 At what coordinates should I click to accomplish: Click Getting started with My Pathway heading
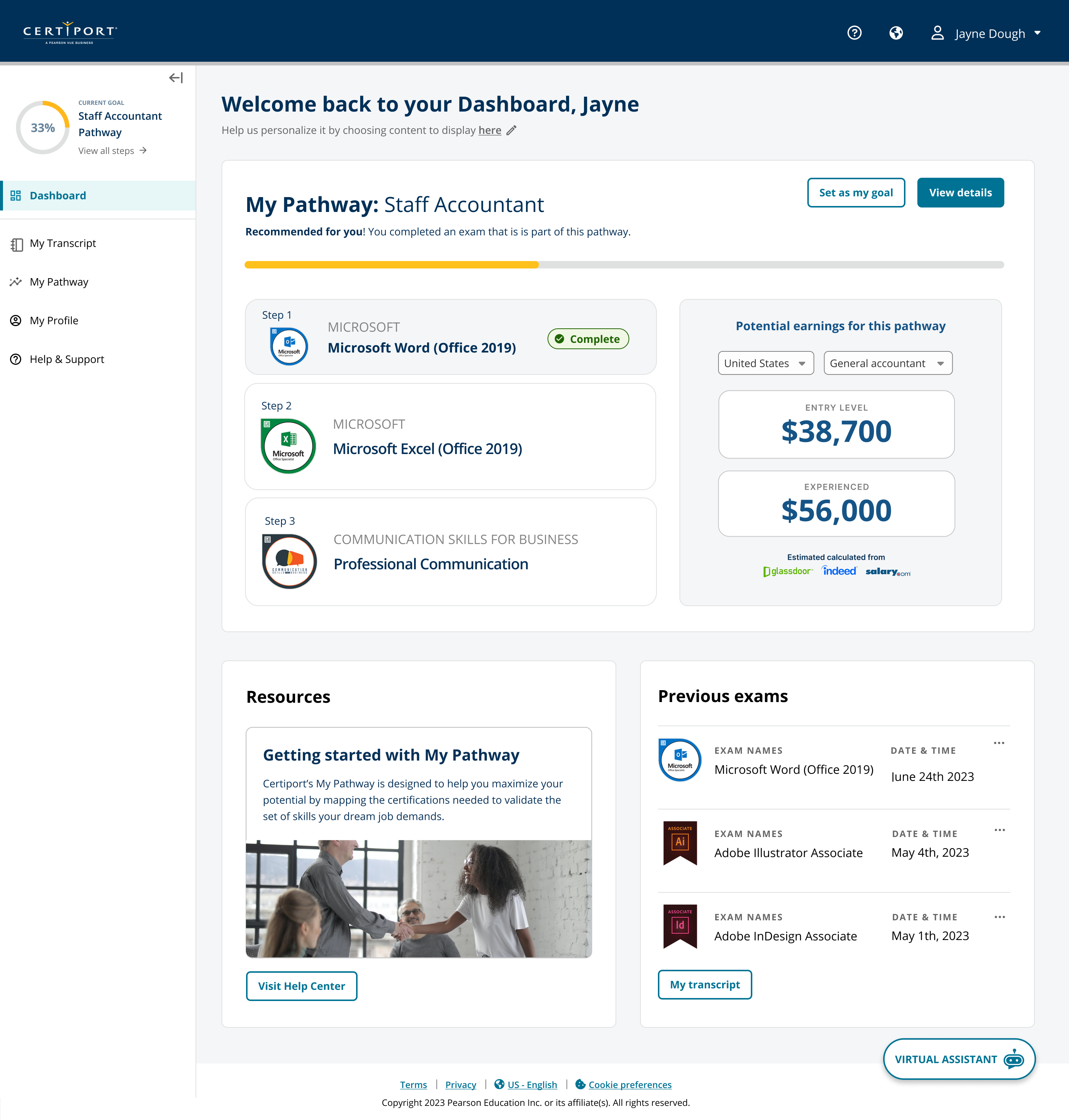click(x=391, y=755)
